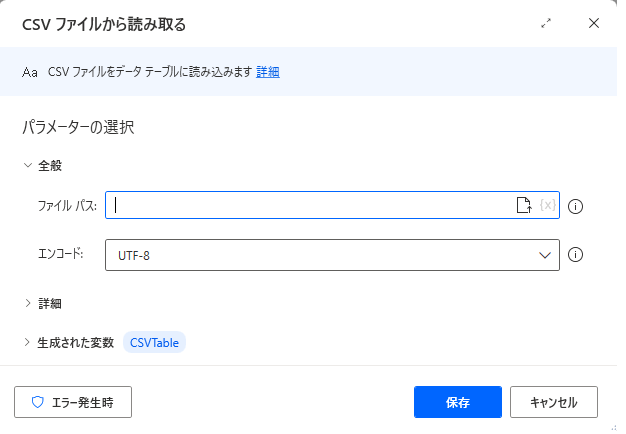Expand the 詳細 section
Image resolution: width=626 pixels, height=434 pixels.
(x=28, y=303)
